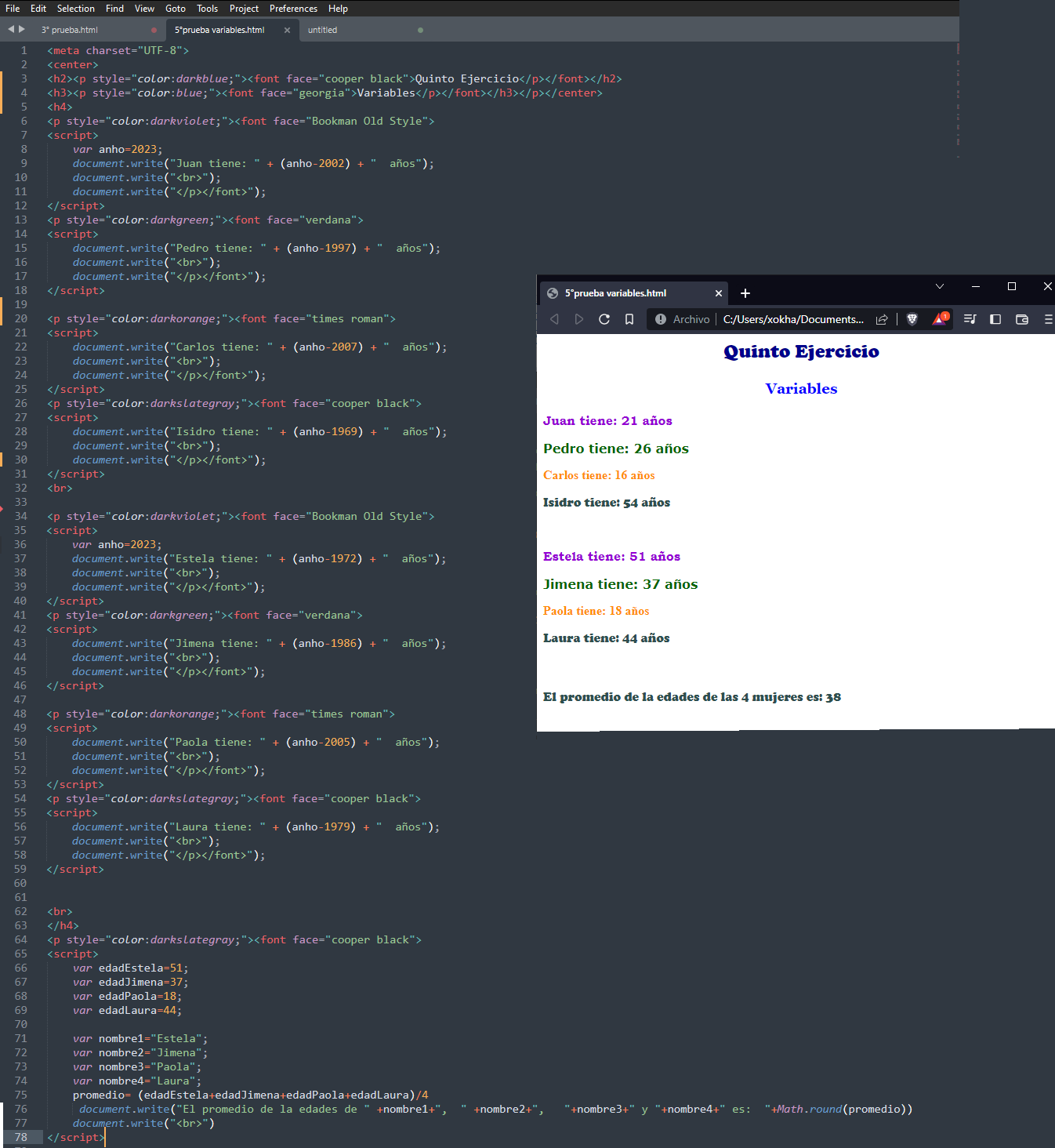Open Brave Rewards triangle icon
1055x1148 pixels.
[939, 319]
